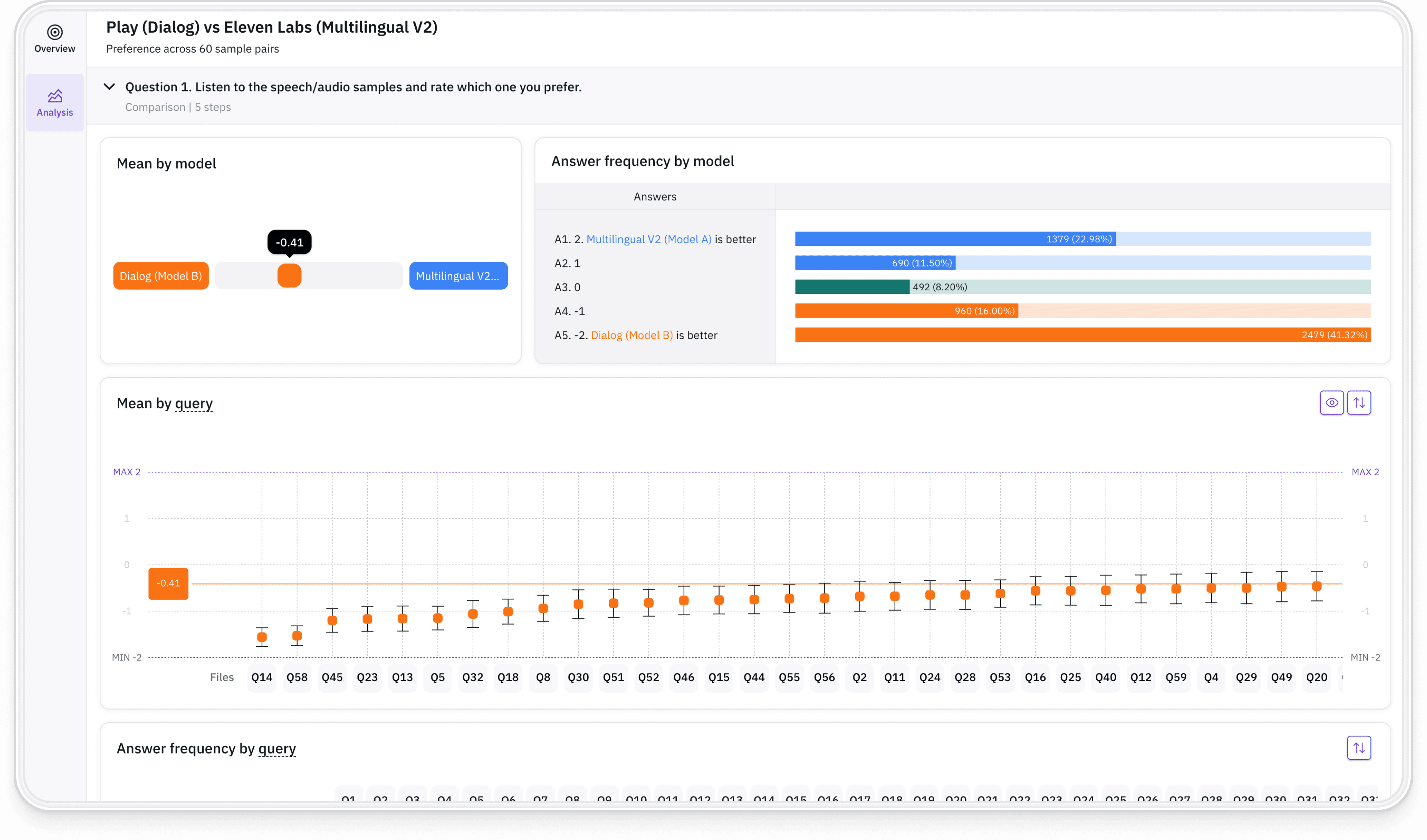This screenshot has width=1427, height=840.
Task: Click answer row 'A4. -1'
Action: click(570, 311)
